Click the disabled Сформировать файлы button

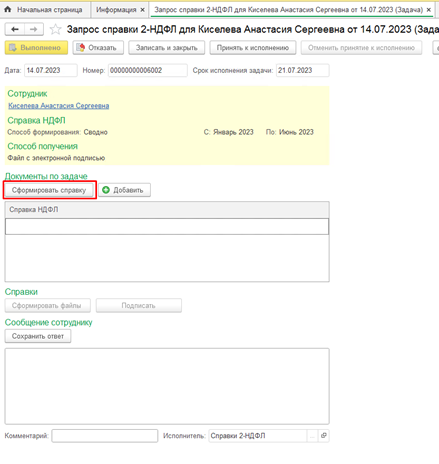coord(47,305)
